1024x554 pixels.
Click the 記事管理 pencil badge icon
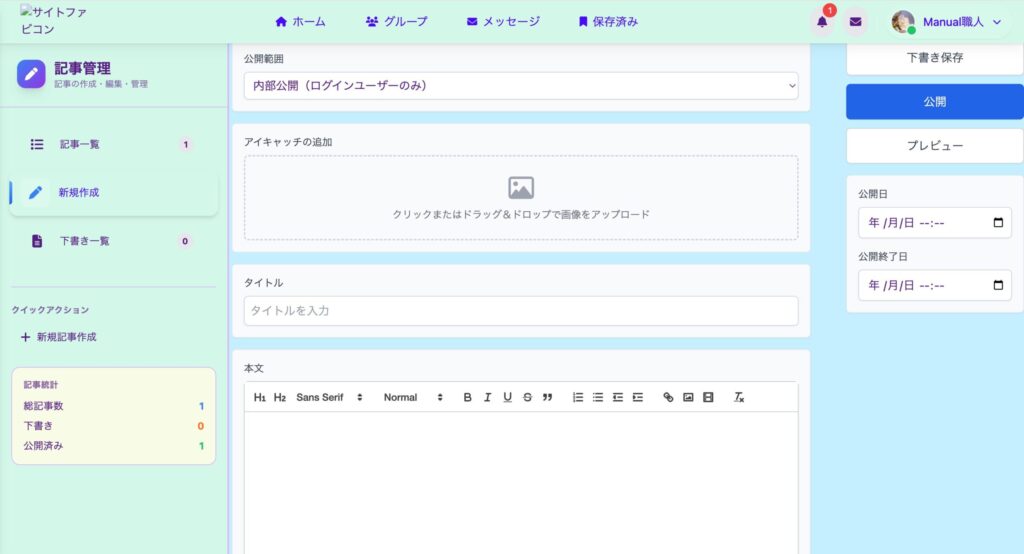pos(31,74)
